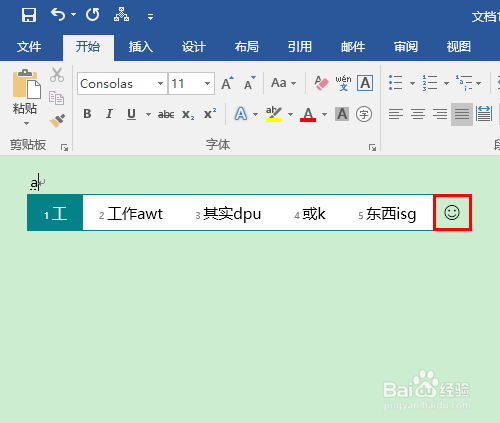Open text effects dropdown arrow

coord(255,114)
